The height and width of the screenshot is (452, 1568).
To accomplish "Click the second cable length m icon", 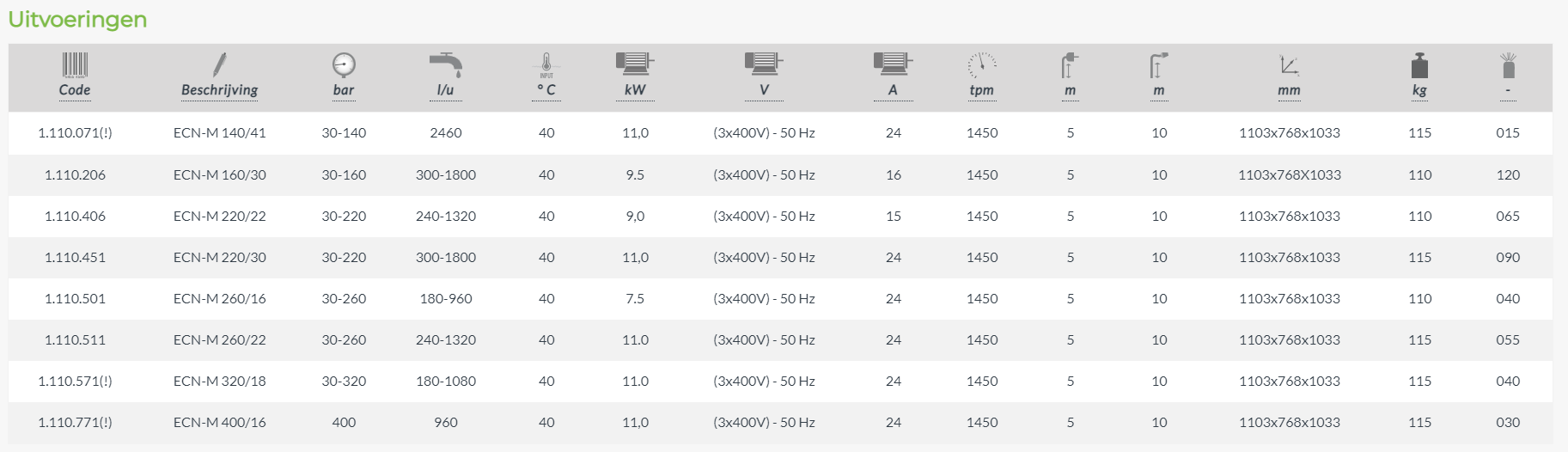I will pos(1159,65).
